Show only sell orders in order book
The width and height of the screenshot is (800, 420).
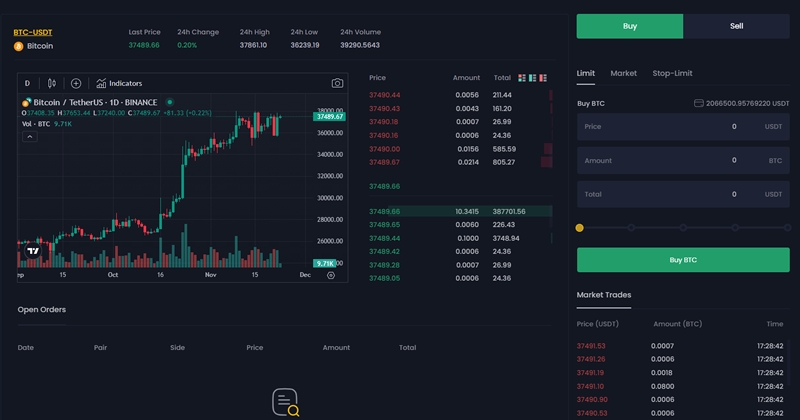pyautogui.click(x=545, y=77)
